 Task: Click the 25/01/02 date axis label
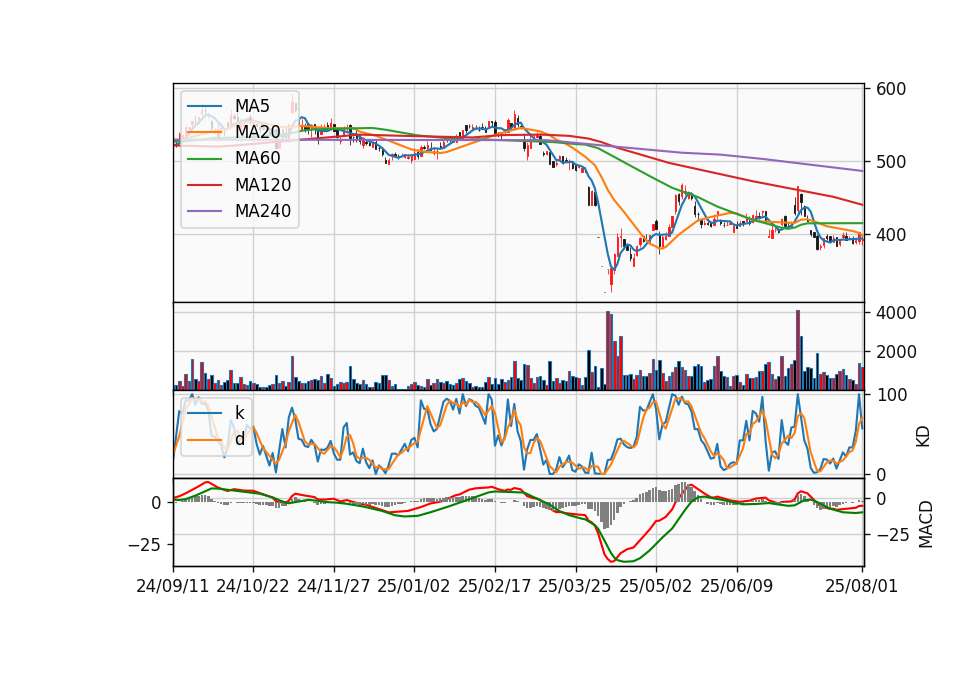tap(413, 586)
